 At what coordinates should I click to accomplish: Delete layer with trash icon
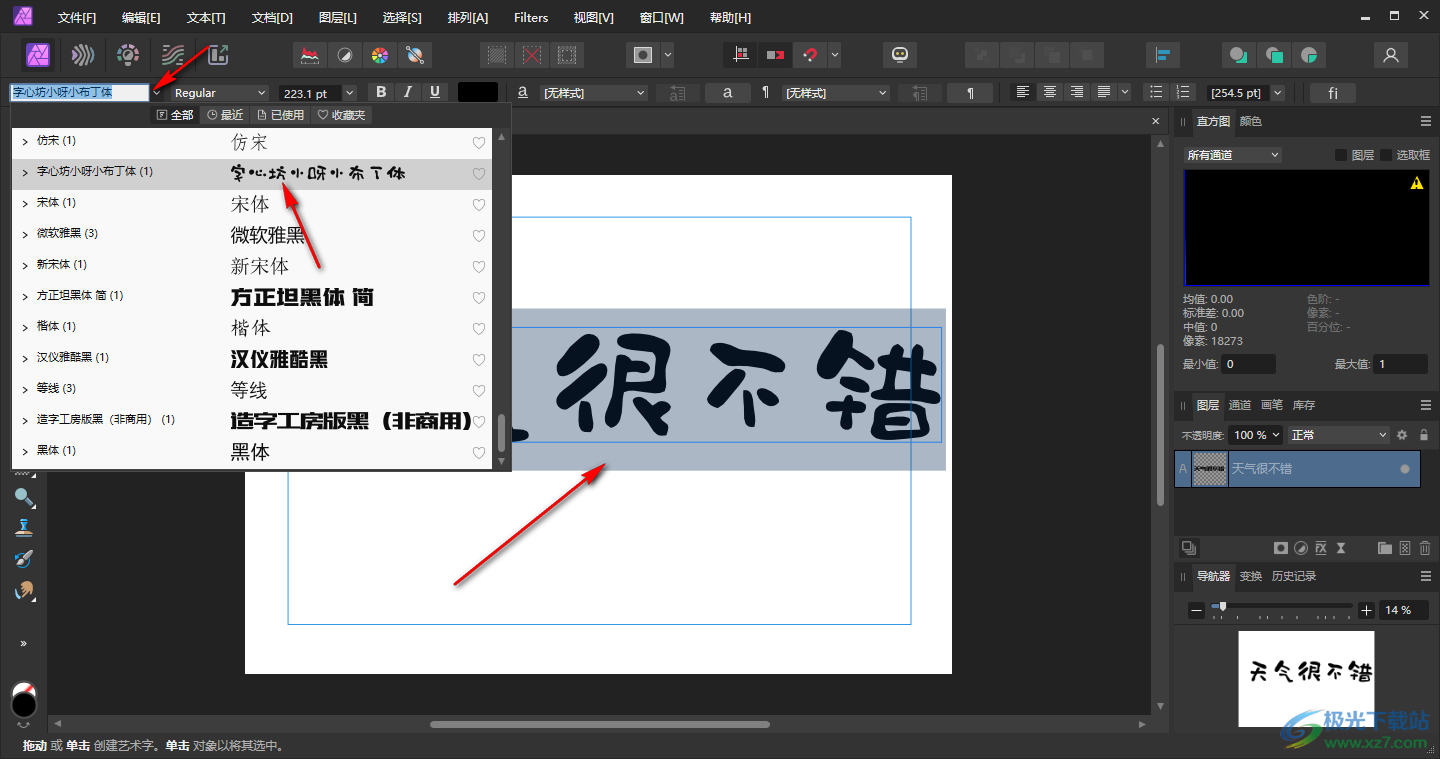[x=1425, y=548]
